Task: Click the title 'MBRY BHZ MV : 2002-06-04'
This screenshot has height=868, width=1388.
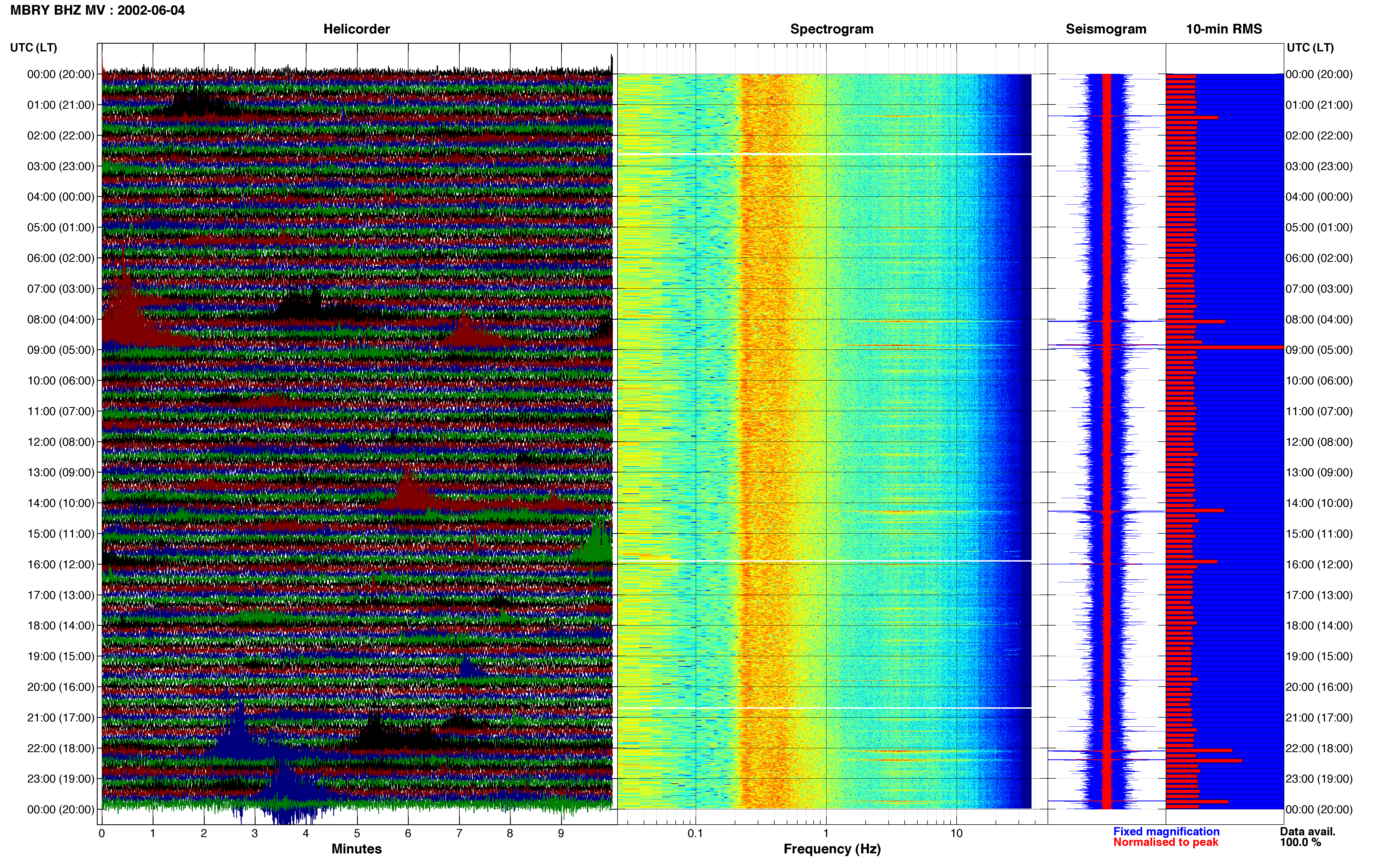Action: (98, 10)
